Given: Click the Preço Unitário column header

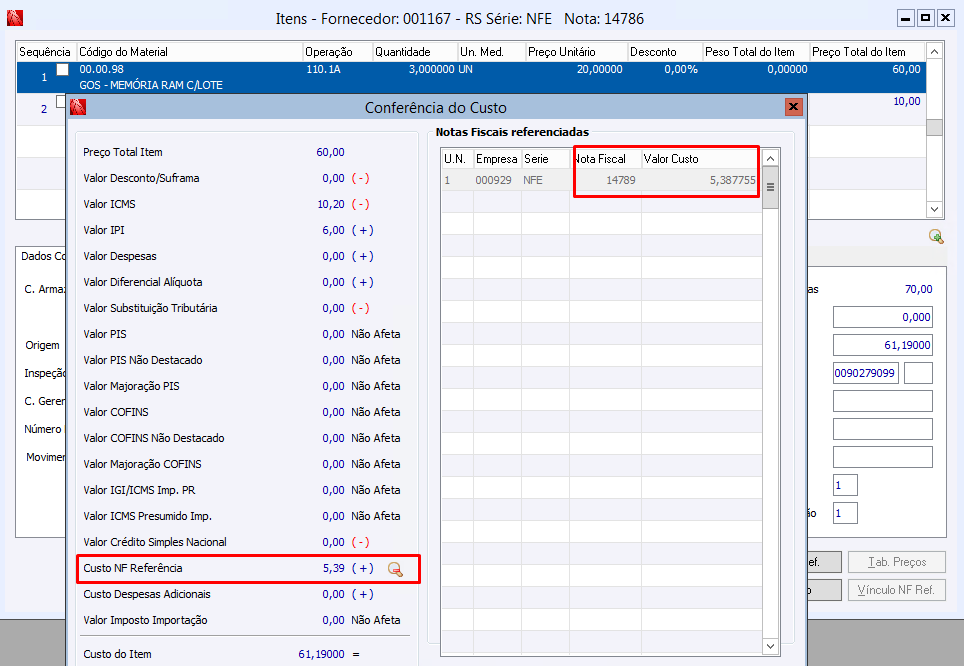Looking at the screenshot, I should 576,52.
